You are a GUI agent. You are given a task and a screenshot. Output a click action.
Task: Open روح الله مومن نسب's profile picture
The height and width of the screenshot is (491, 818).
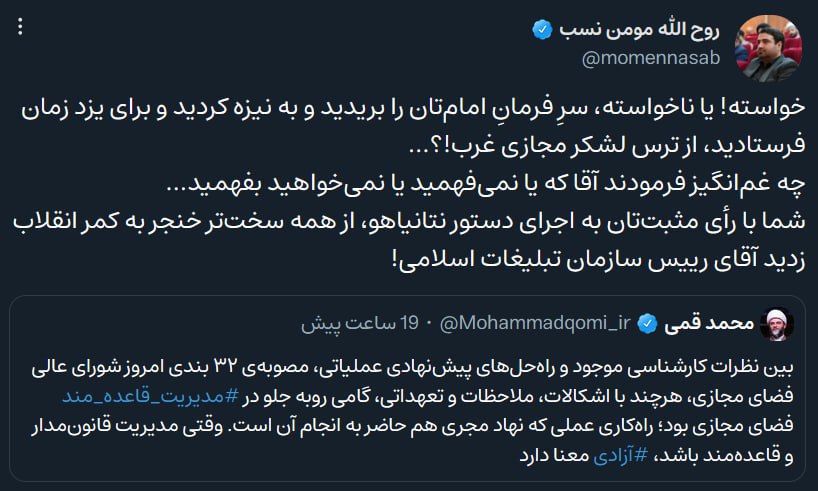(768, 47)
